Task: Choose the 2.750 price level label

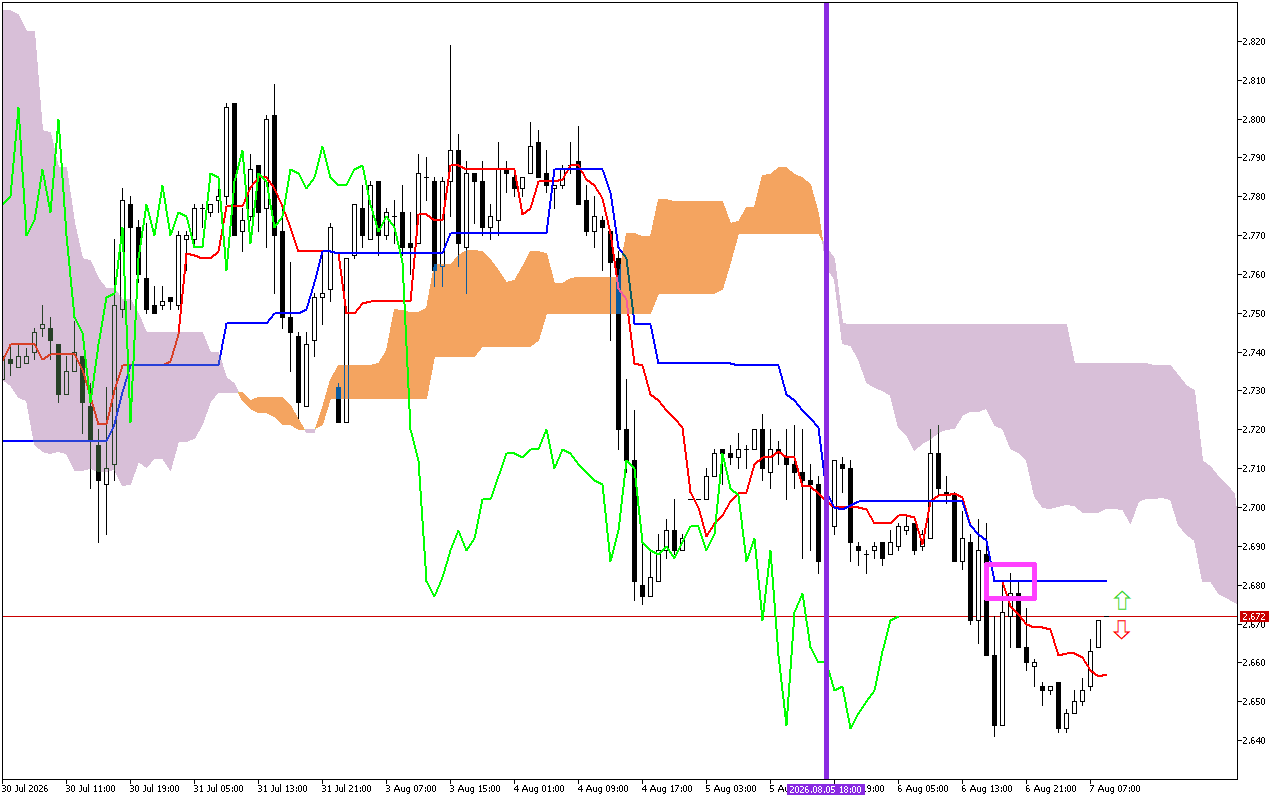Action: 1254,314
